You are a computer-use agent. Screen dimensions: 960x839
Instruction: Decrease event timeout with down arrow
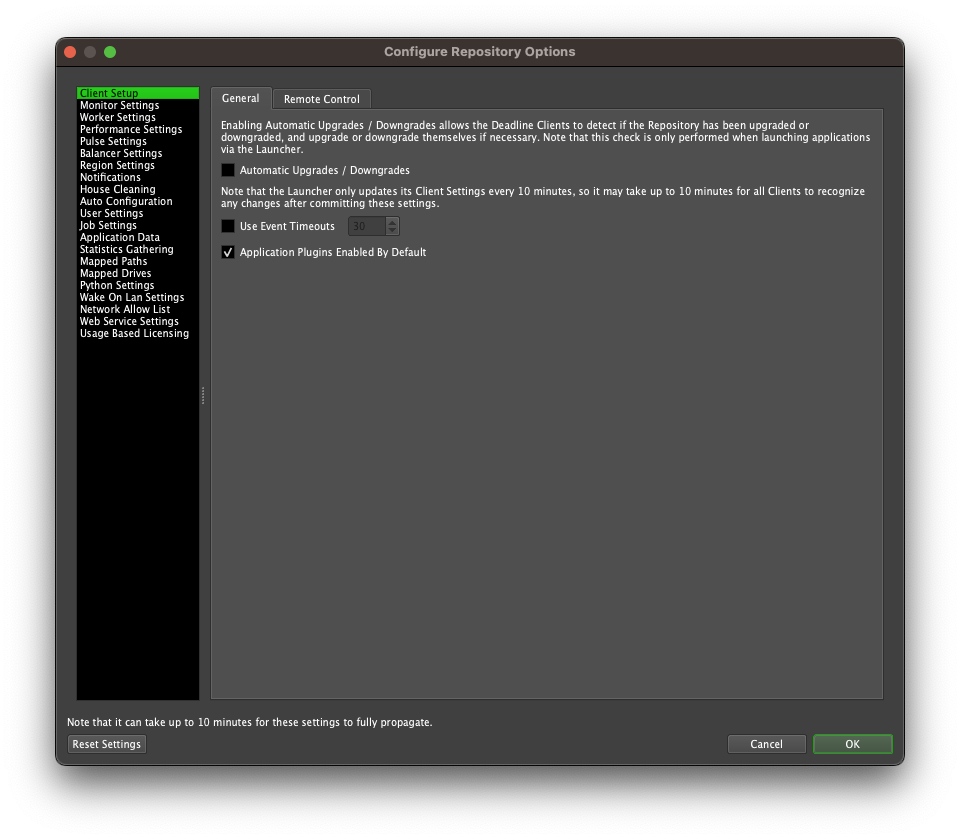392,231
